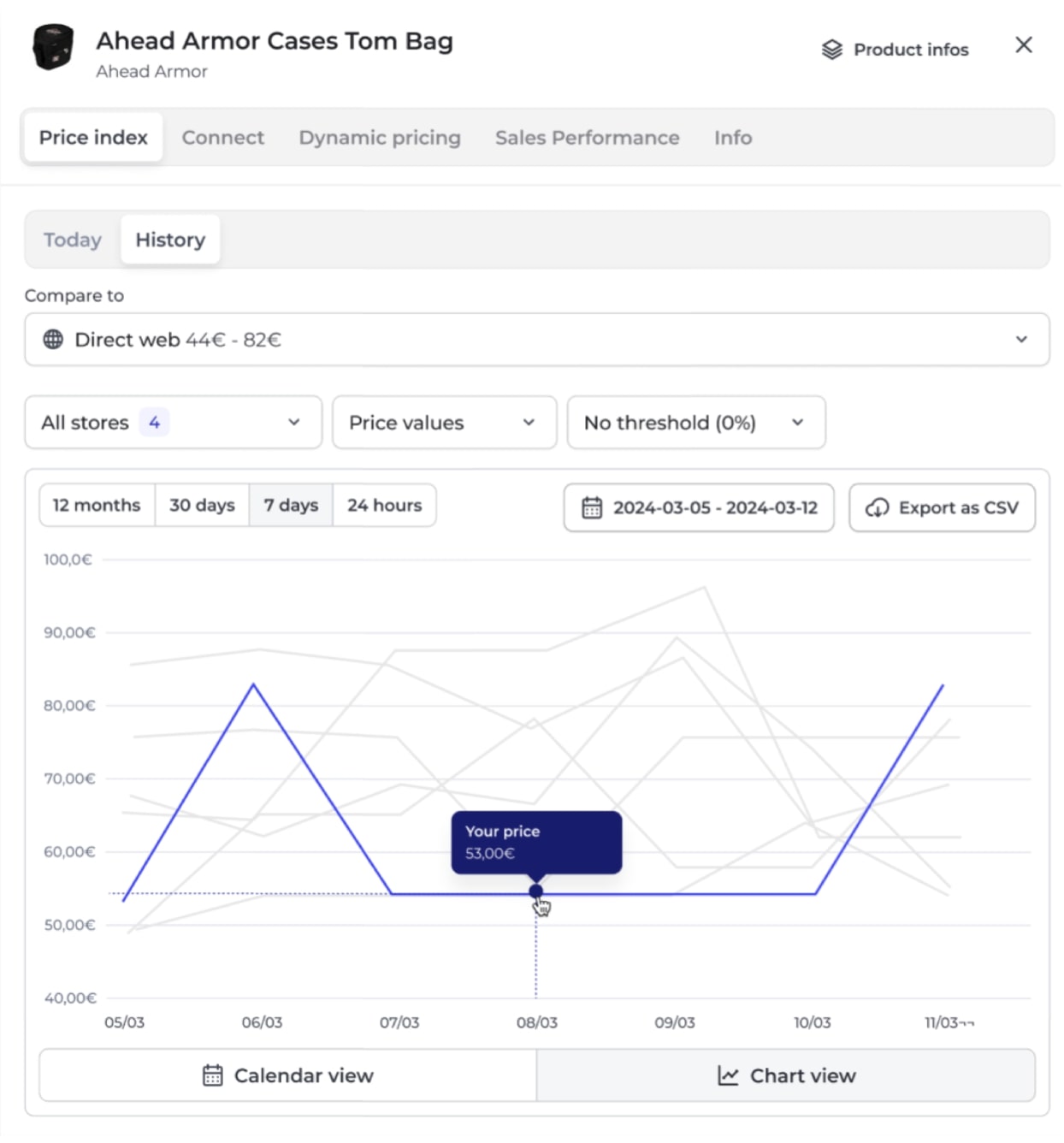Open the All stores dropdown
This screenshot has width=1064, height=1143.
pos(173,423)
